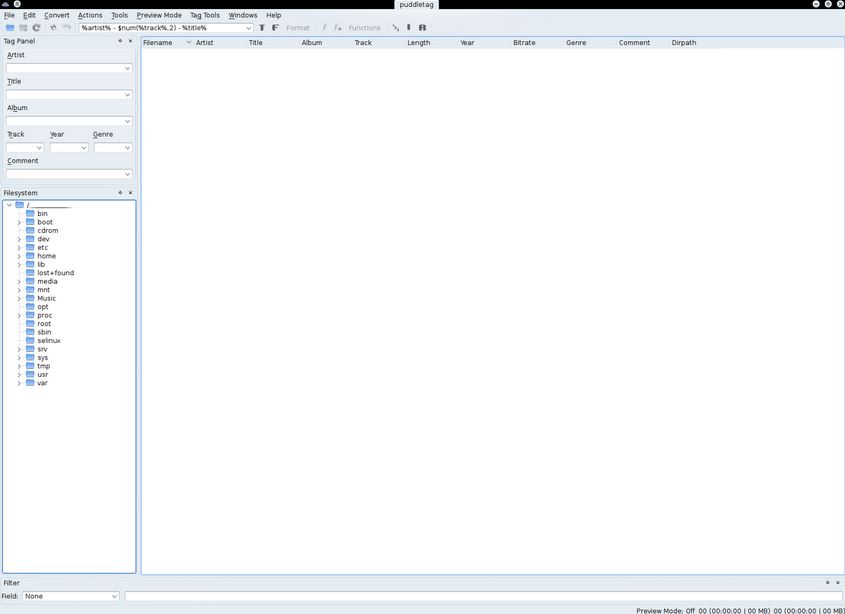Click the Functions toolbar button
The width and height of the screenshot is (845, 614).
click(363, 28)
